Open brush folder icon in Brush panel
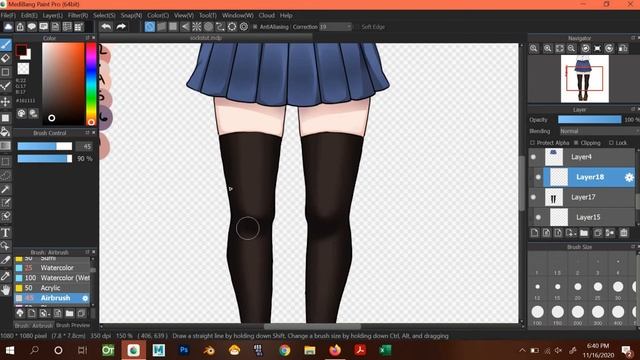This screenshot has width=640, height=360. tap(69, 313)
